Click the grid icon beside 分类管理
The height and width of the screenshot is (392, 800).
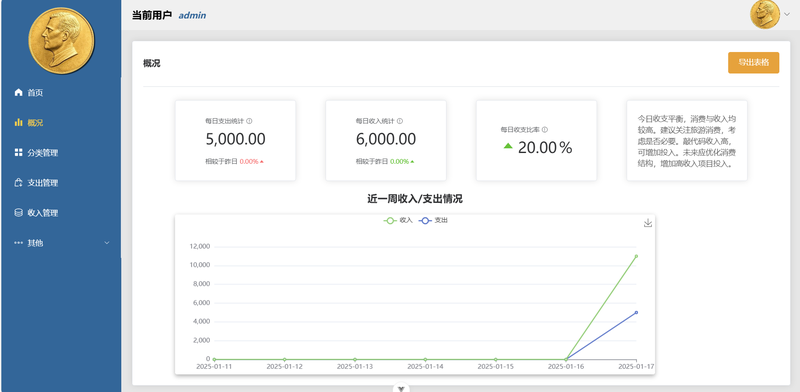coord(18,153)
